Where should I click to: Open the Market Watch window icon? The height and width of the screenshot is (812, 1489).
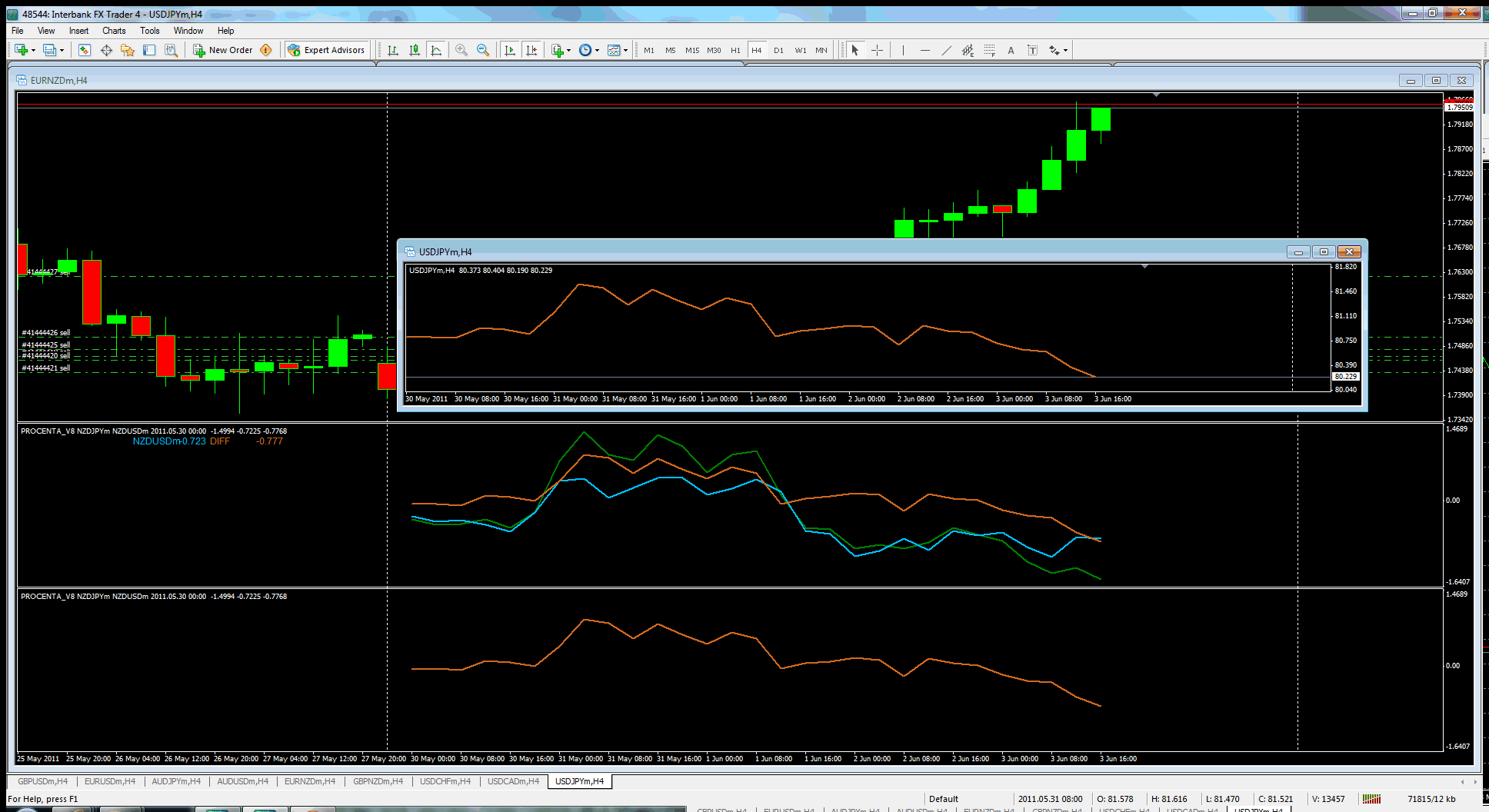click(85, 50)
